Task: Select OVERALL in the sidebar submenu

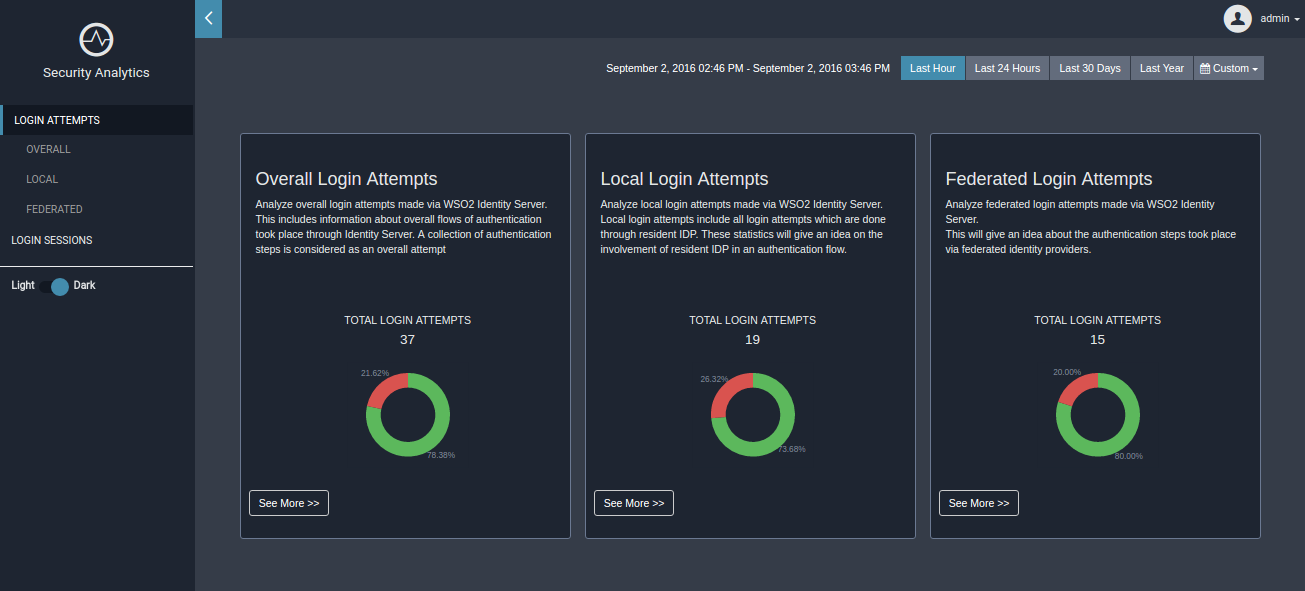Action: click(x=48, y=149)
